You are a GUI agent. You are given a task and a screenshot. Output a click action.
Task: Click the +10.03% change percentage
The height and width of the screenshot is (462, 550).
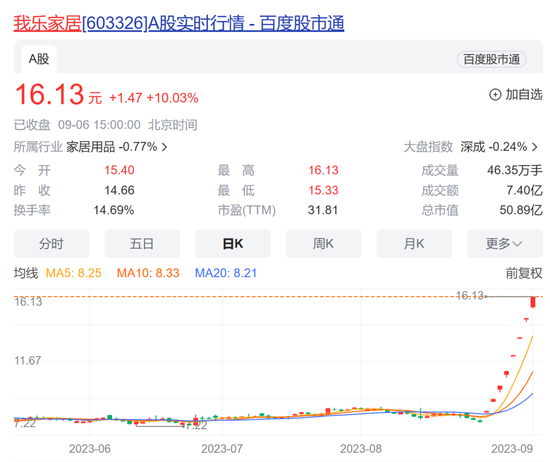[172, 98]
